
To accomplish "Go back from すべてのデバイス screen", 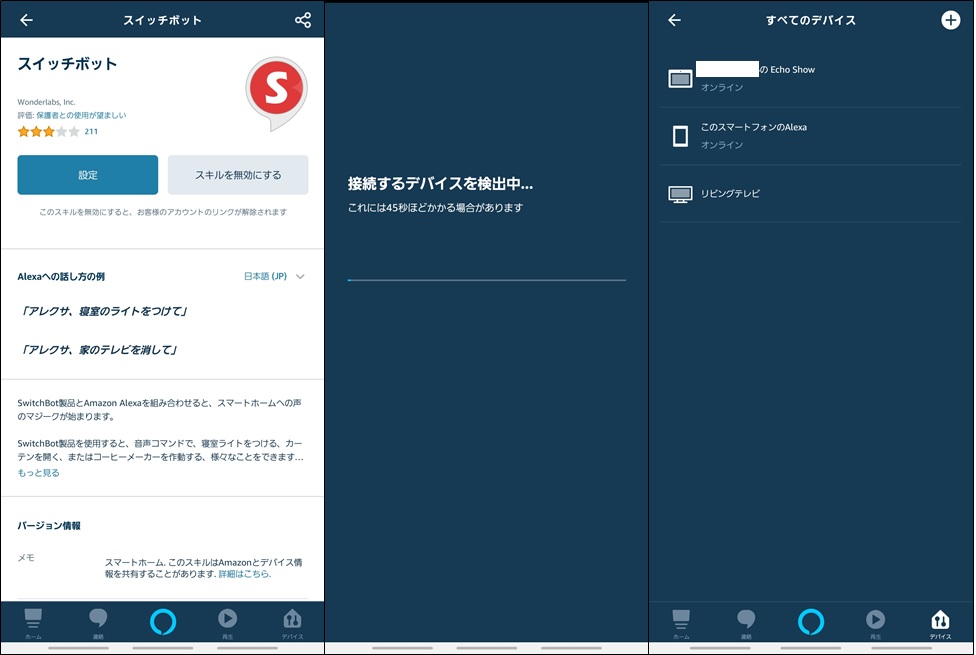I will (675, 20).
